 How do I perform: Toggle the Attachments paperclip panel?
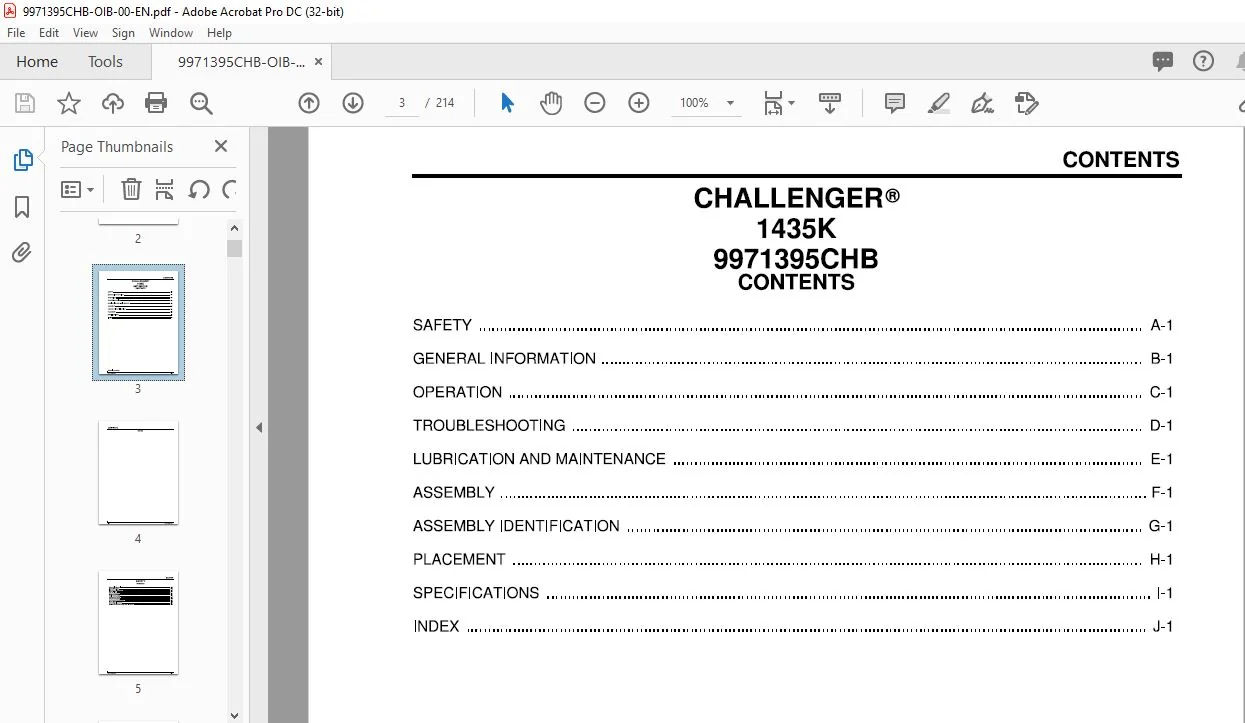(x=22, y=253)
